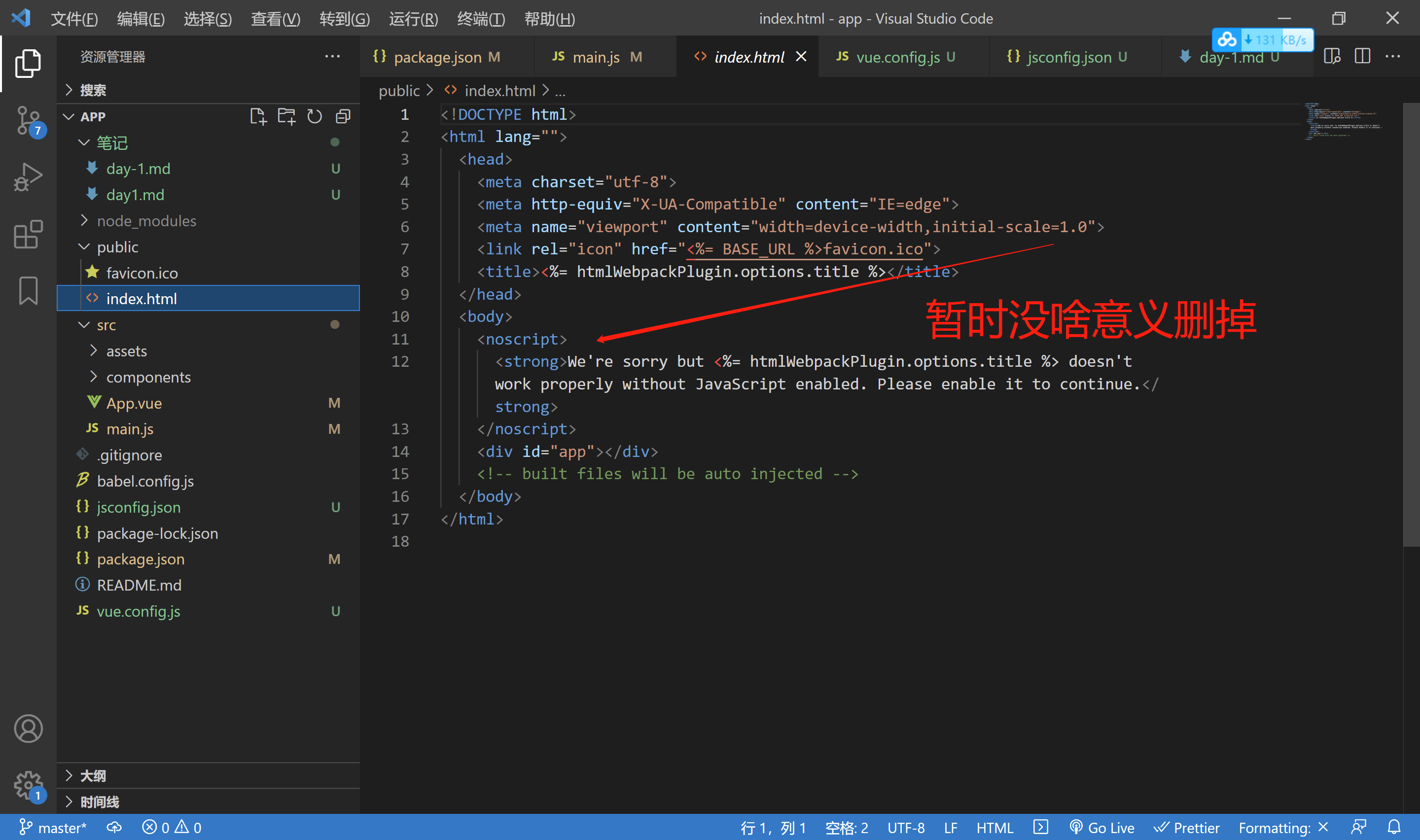The width and height of the screenshot is (1420, 840).
Task: Switch to the jsconfig.json tab
Action: click(x=1075, y=57)
